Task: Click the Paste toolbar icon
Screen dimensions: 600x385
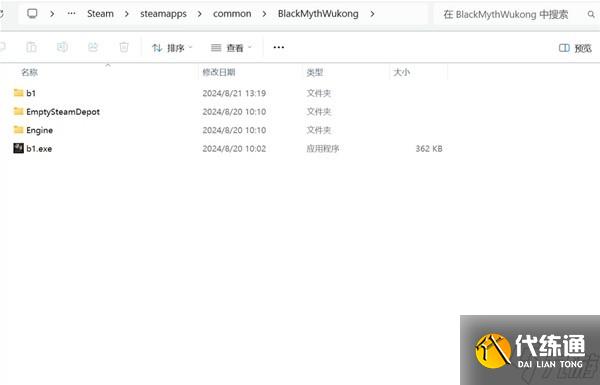Action: (x=31, y=47)
